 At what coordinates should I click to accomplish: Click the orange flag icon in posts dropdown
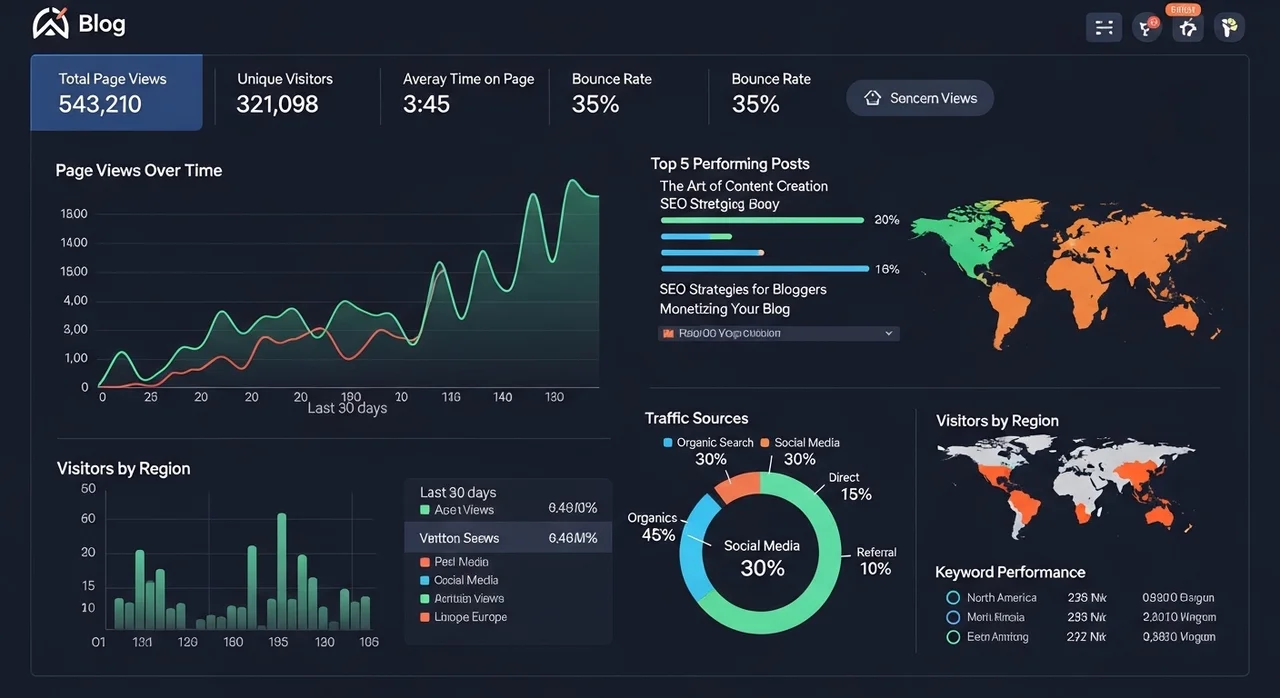click(x=667, y=334)
